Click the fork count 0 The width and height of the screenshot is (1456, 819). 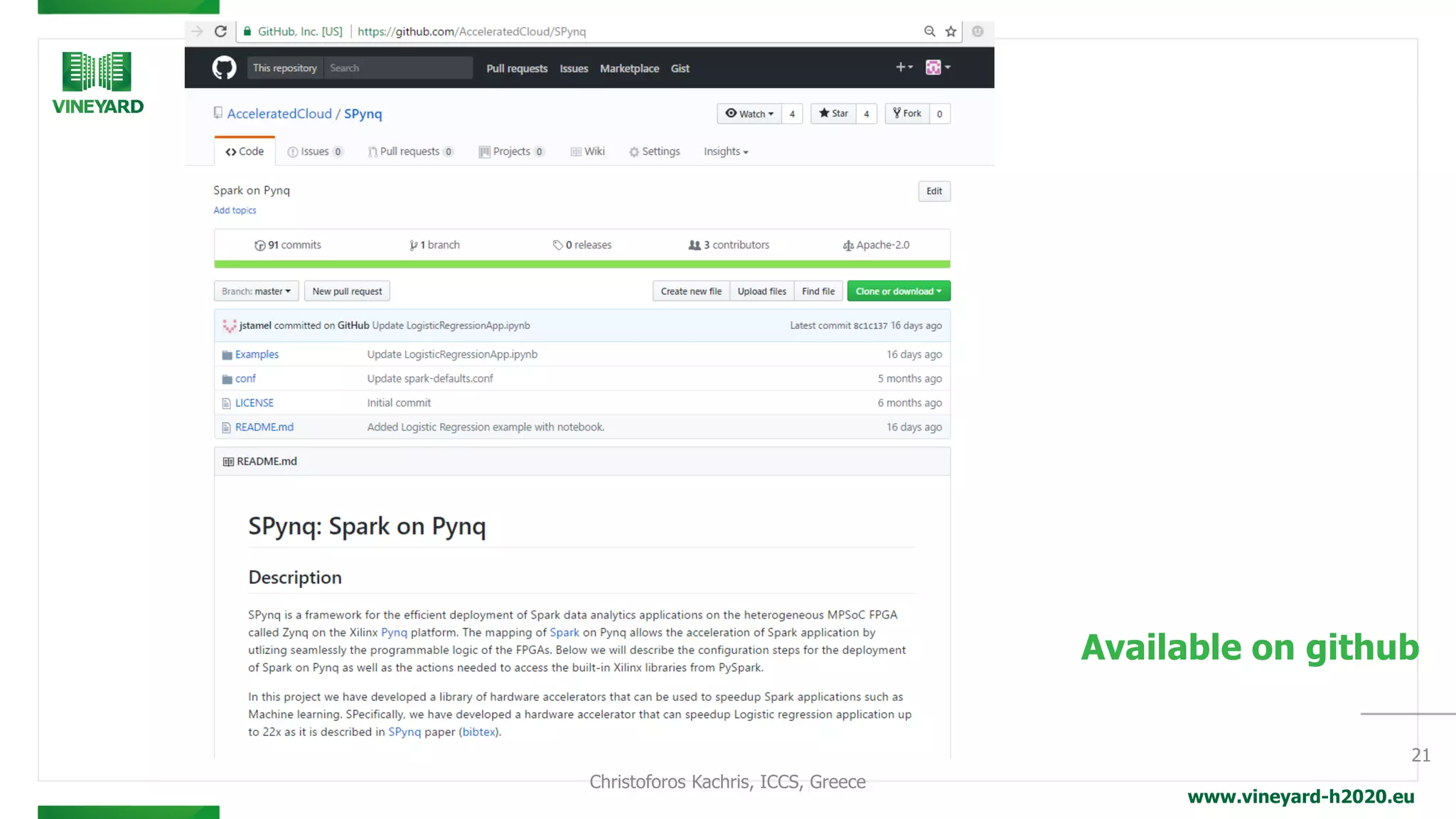click(x=940, y=114)
